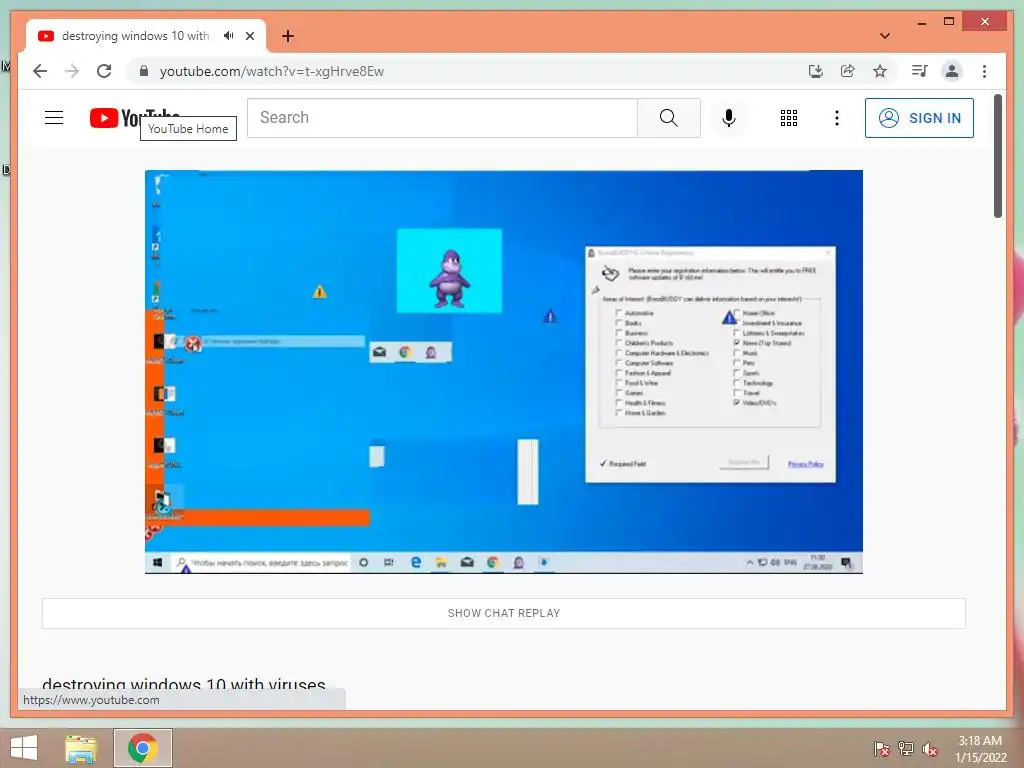1024x768 pixels.
Task: Open the Chrome profile avatar
Action: 952,71
